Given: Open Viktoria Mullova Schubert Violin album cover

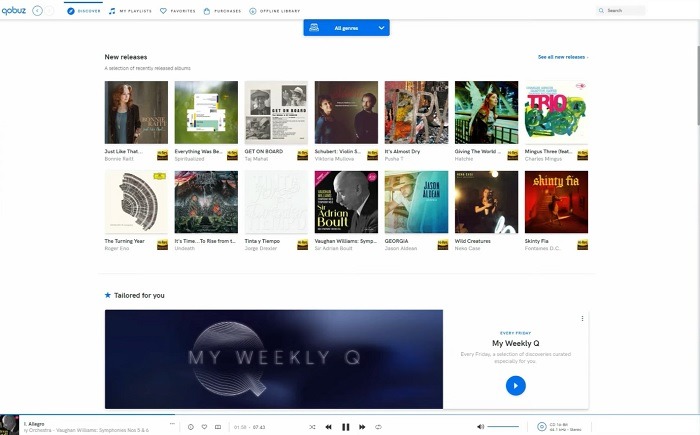Looking at the screenshot, I should tap(346, 112).
